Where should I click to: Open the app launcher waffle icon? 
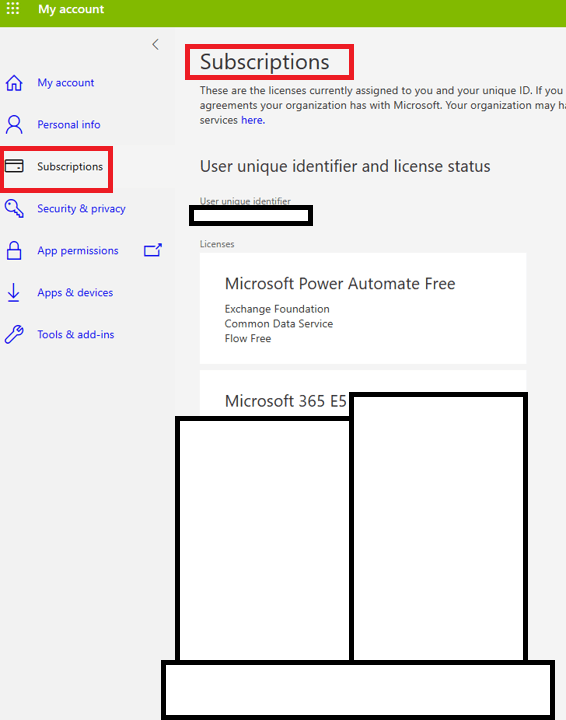13,9
